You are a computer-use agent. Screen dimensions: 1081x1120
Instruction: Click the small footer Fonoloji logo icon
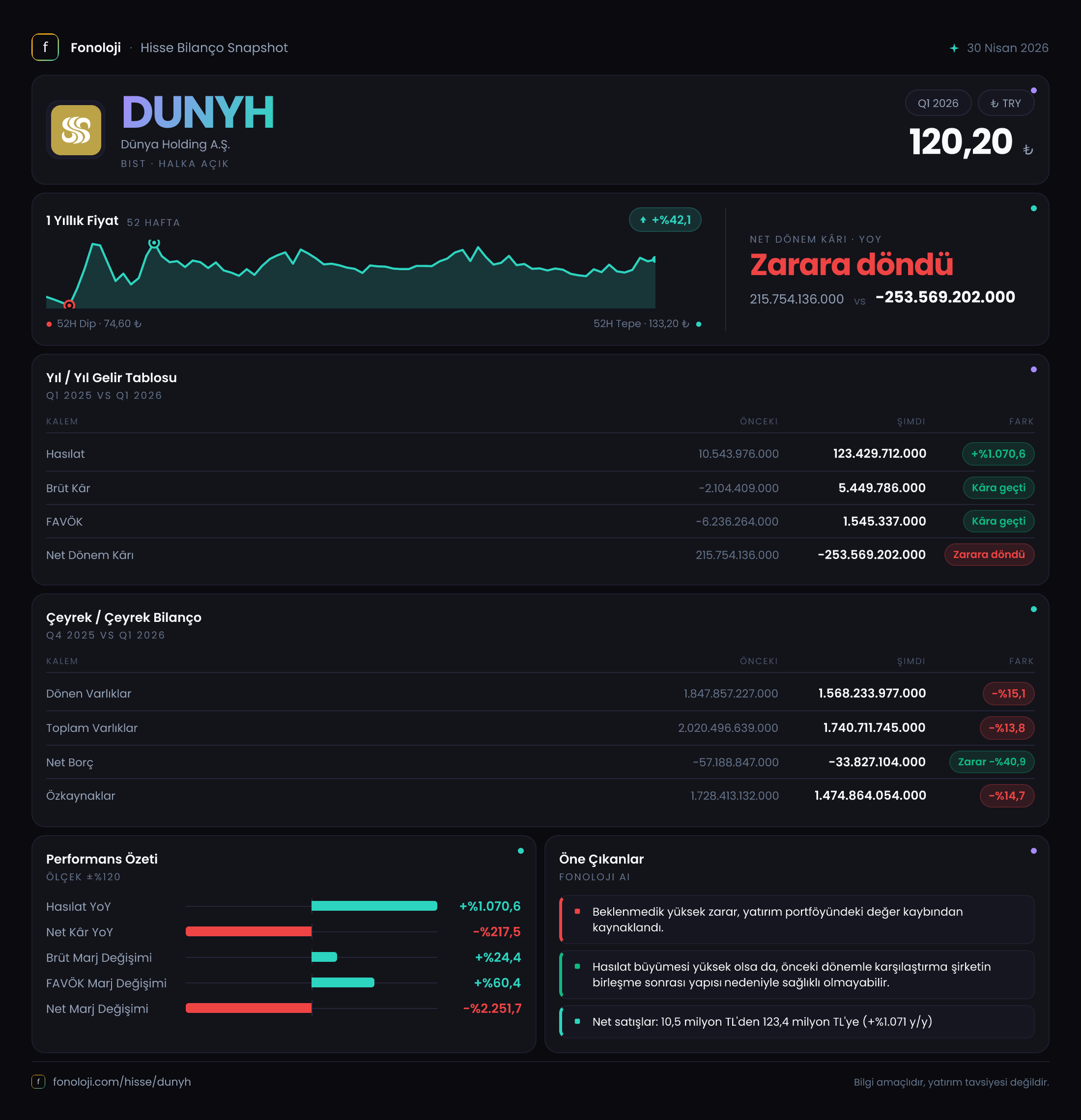click(x=38, y=1081)
